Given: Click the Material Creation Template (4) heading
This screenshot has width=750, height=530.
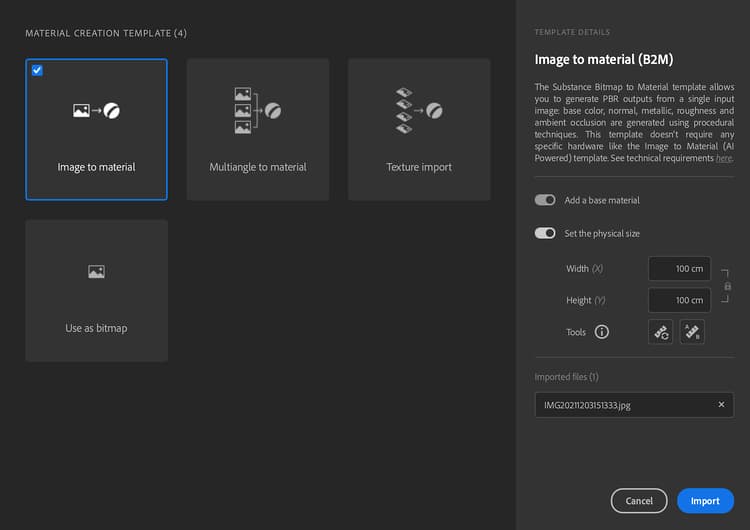Looking at the screenshot, I should tap(106, 33).
